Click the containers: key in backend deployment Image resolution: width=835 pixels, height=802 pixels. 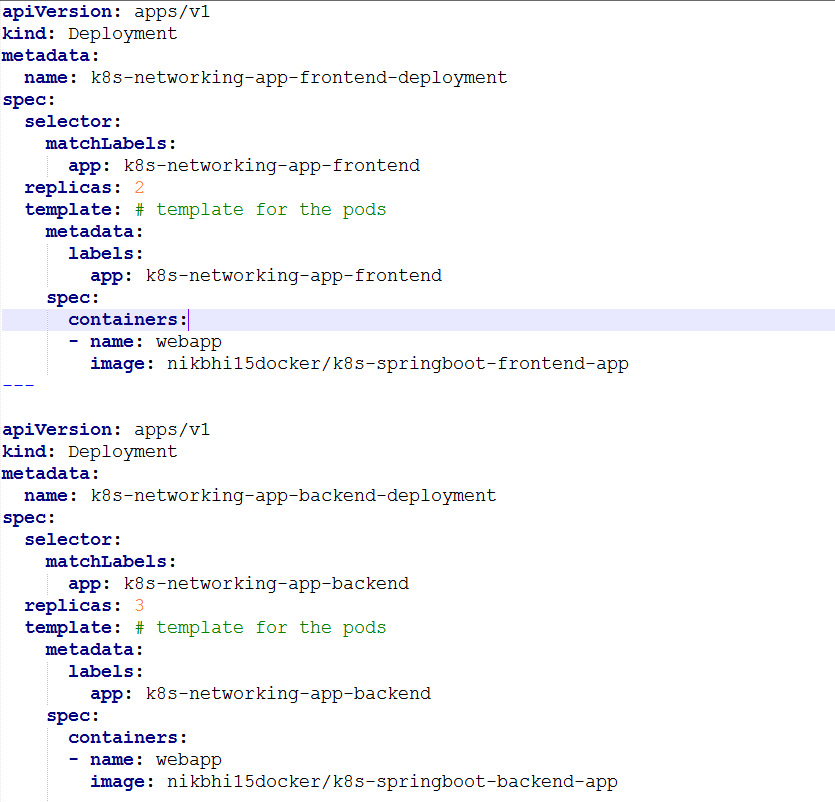(x=128, y=738)
